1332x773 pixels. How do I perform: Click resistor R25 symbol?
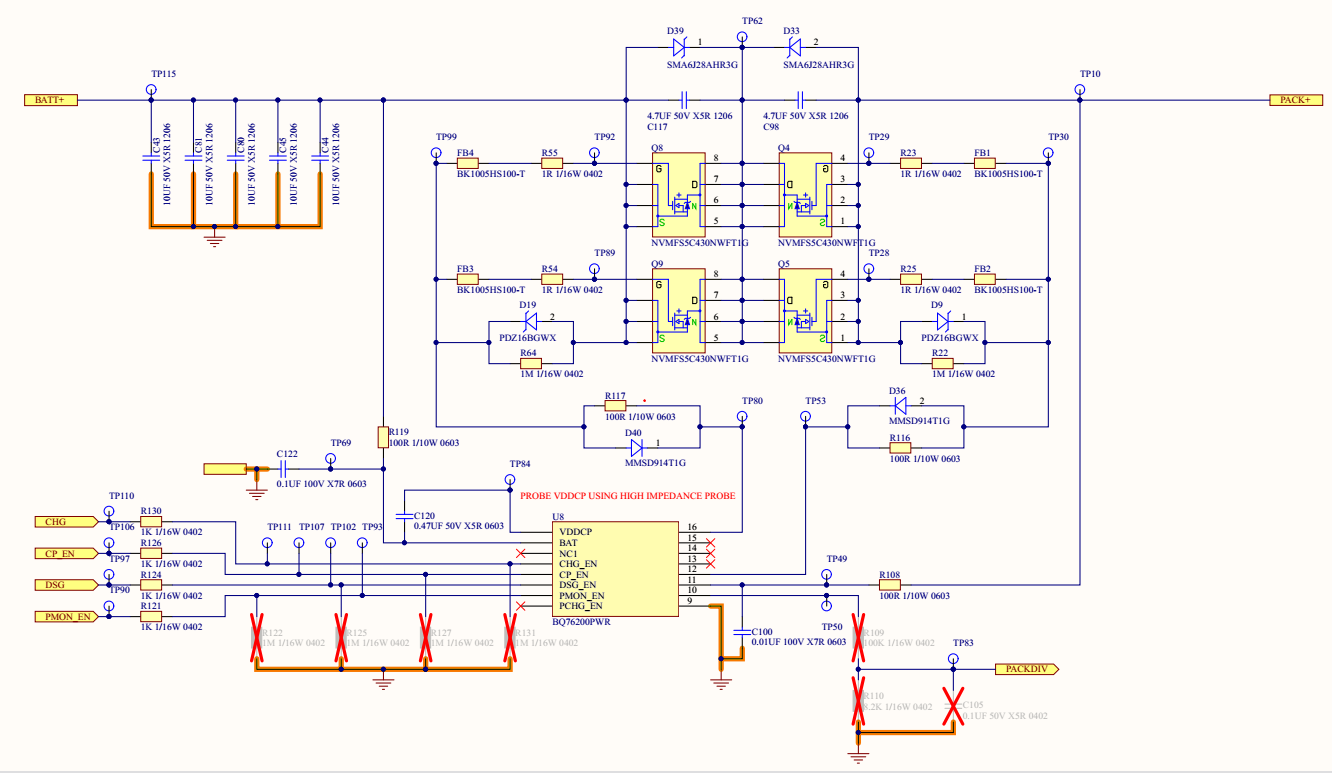pos(910,279)
